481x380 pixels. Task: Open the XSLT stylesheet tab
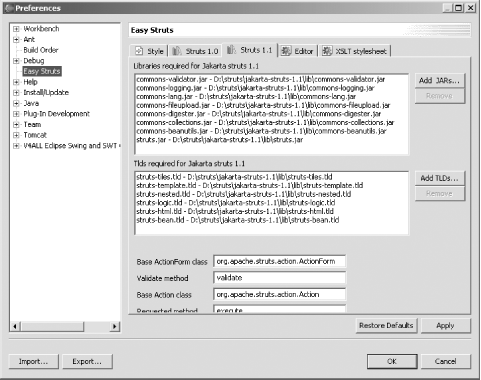click(x=354, y=51)
